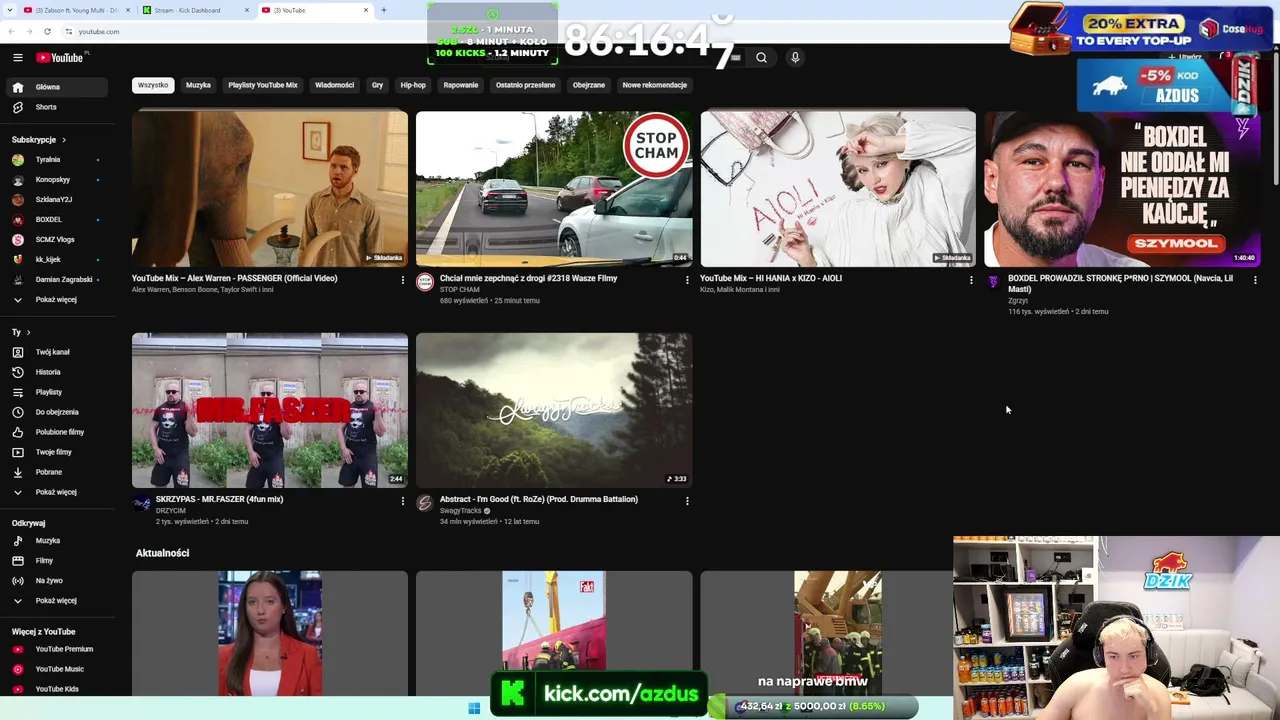The height and width of the screenshot is (720, 1280).
Task: Open options menu for HI HANIA x KIZO mix
Action: [x=971, y=280]
